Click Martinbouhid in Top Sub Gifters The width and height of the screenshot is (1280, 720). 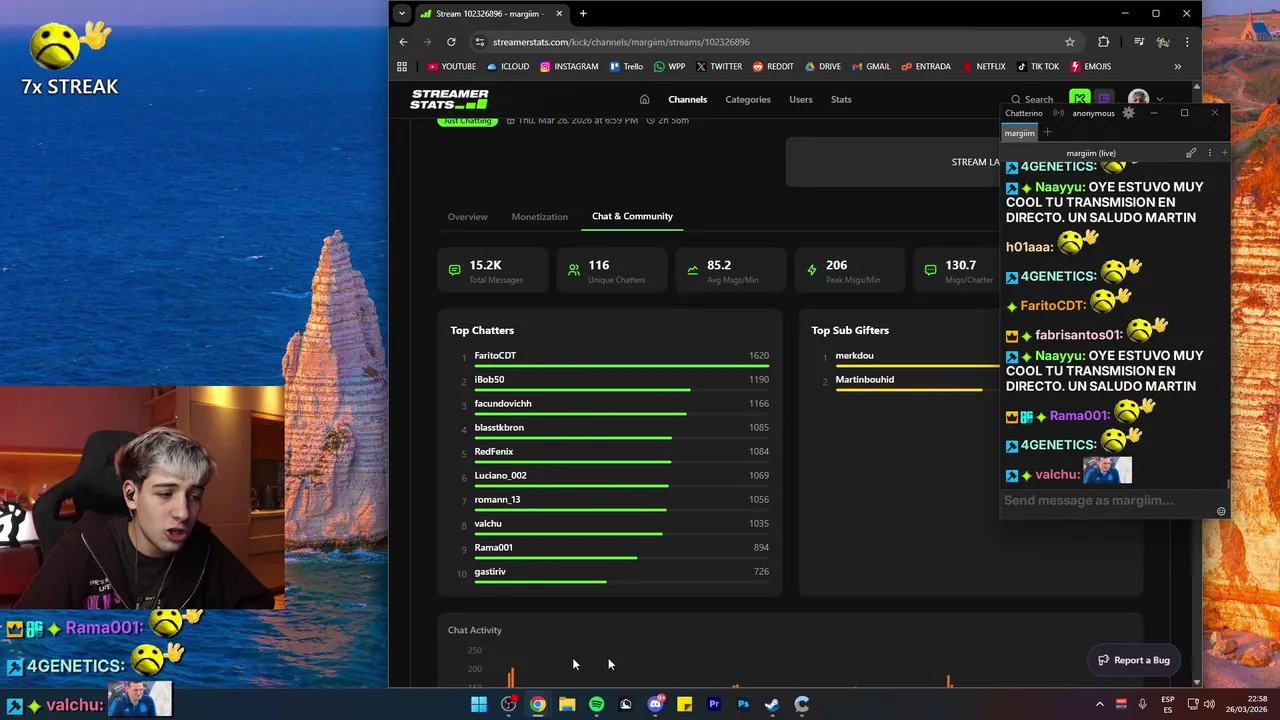(x=864, y=380)
